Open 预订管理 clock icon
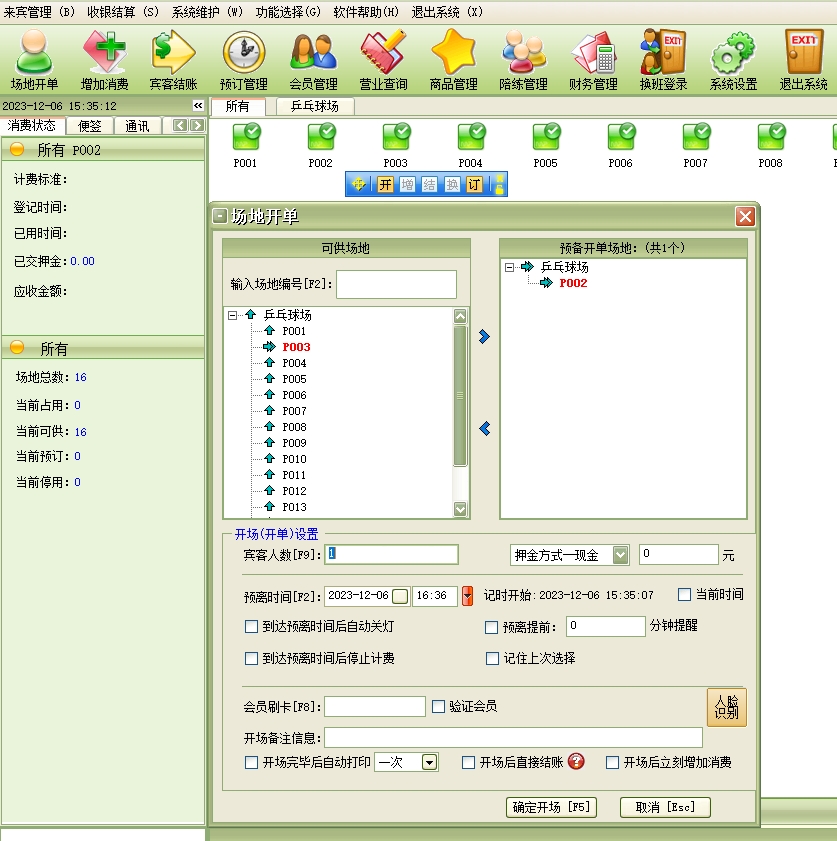The height and width of the screenshot is (841, 837). (243, 59)
